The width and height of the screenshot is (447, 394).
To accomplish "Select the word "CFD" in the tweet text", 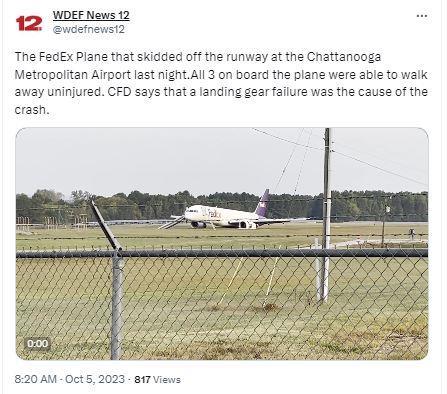I will point(120,92).
